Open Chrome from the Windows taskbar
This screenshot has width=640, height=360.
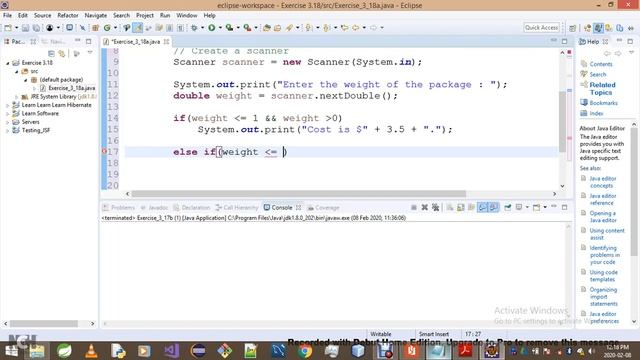click(x=304, y=351)
